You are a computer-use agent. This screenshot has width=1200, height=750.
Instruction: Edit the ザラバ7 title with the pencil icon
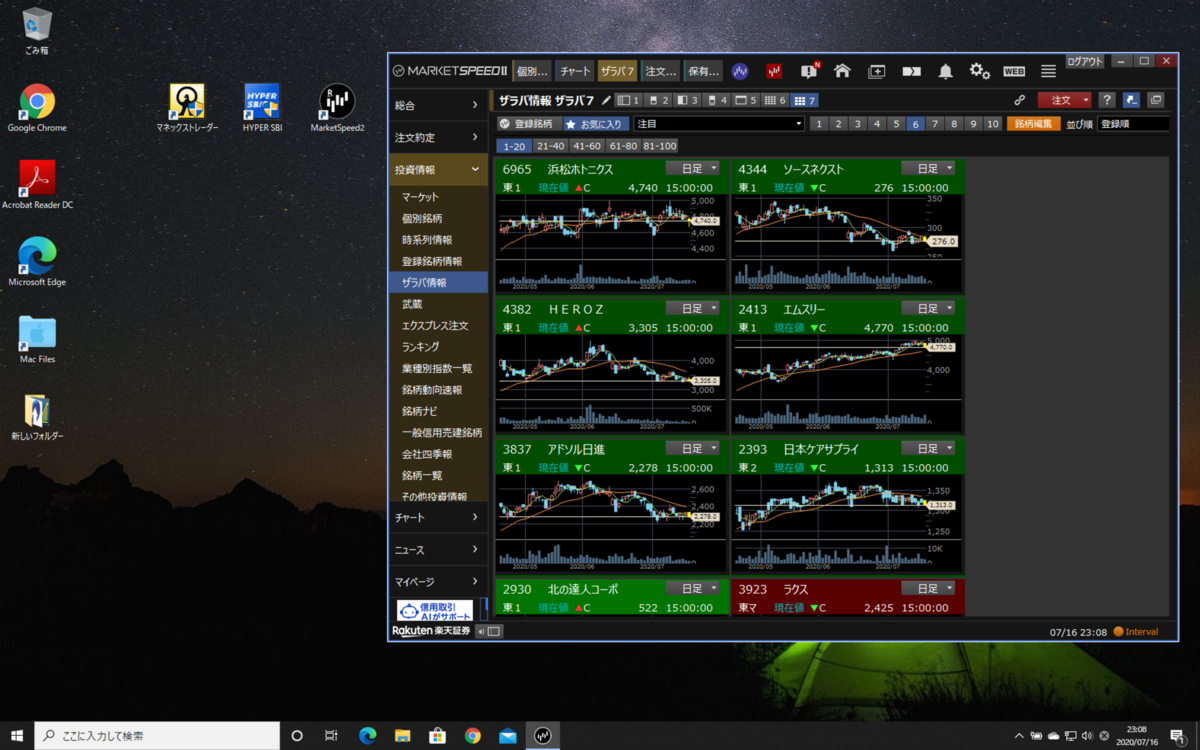[606, 100]
